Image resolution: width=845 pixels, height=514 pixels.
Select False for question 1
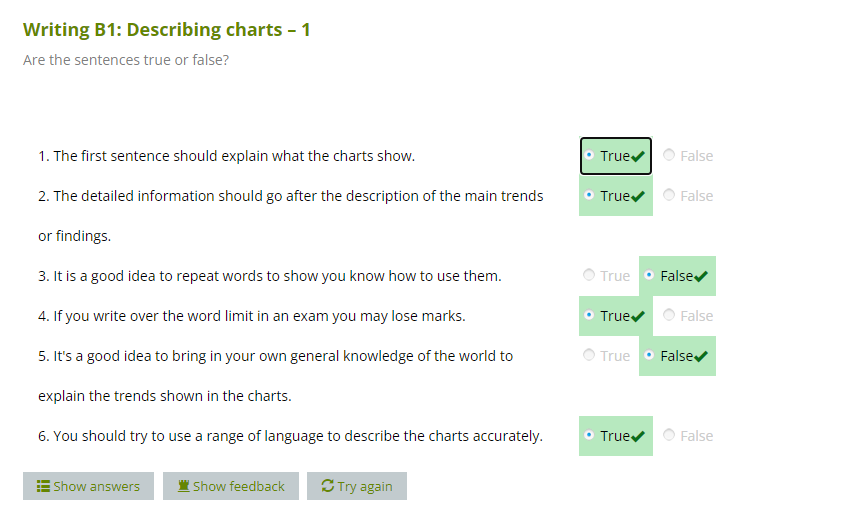click(x=670, y=155)
